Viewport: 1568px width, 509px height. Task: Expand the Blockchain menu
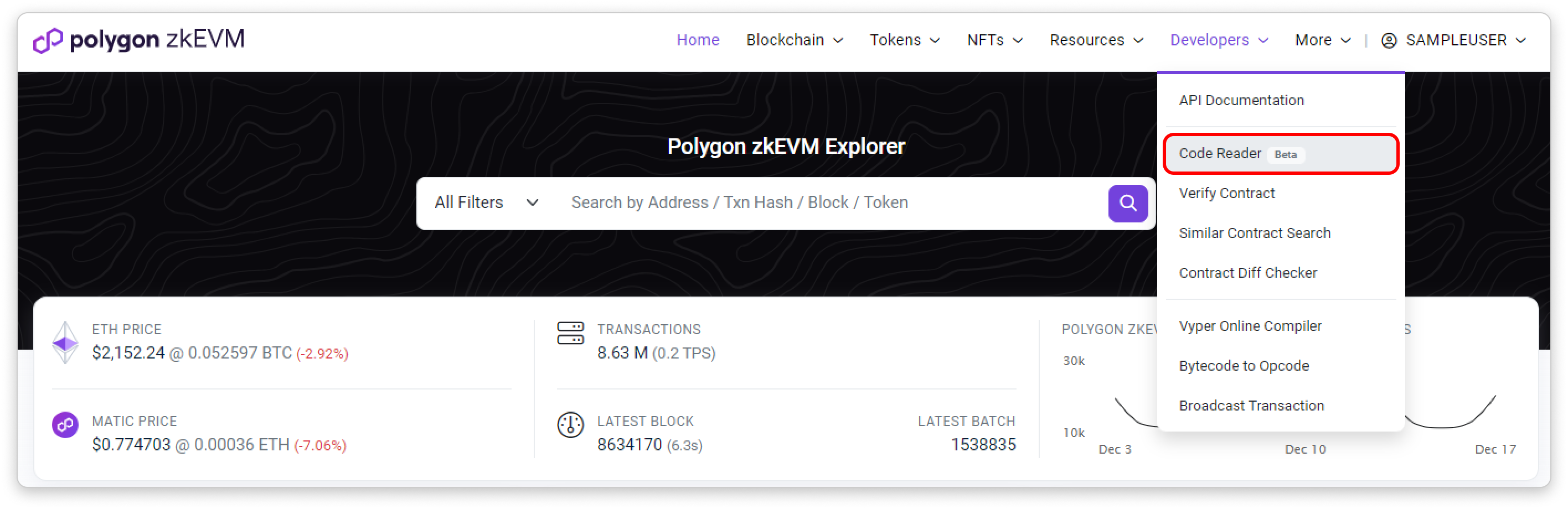(x=794, y=40)
